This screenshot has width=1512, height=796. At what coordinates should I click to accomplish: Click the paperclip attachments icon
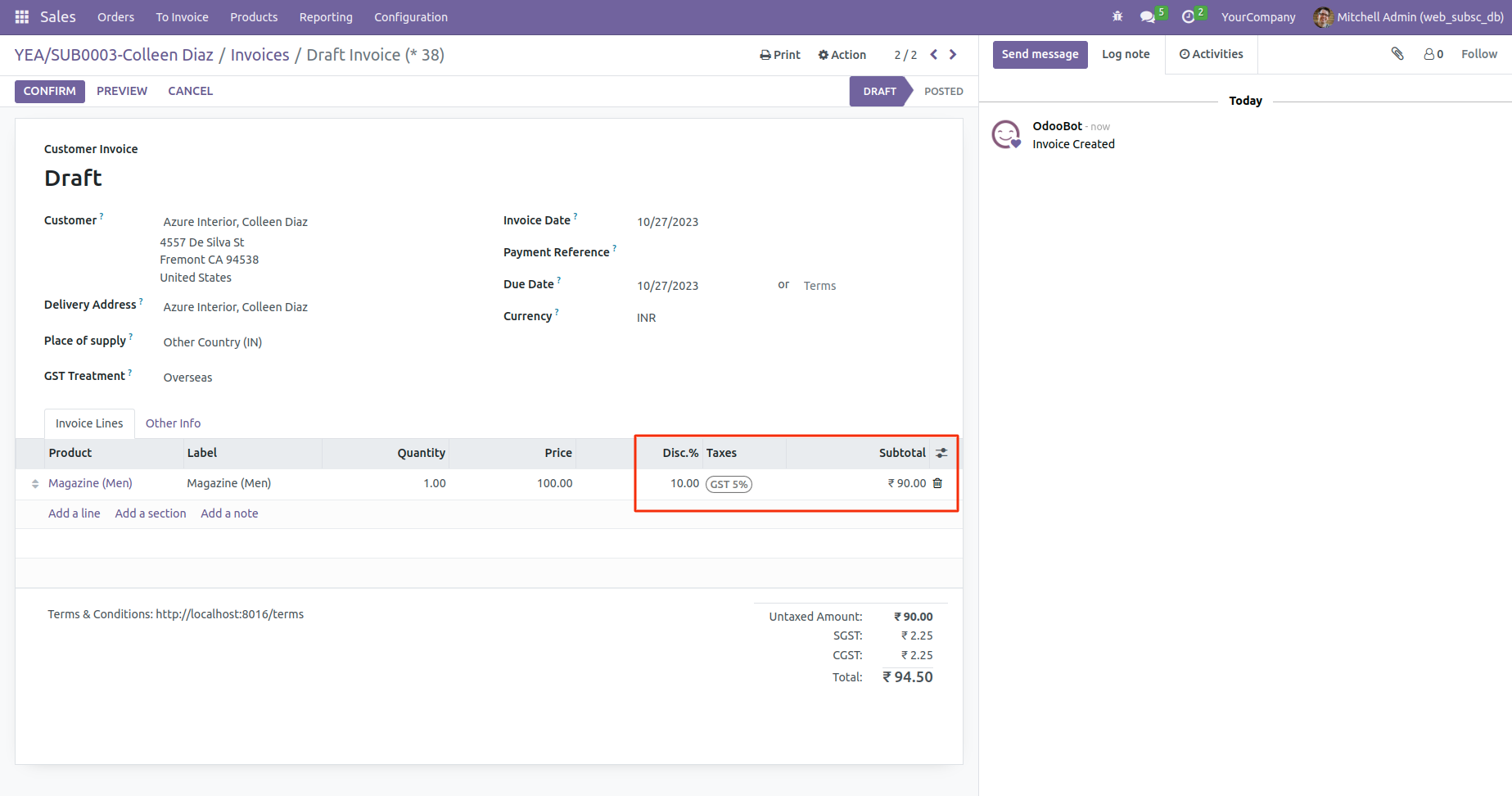1397,54
